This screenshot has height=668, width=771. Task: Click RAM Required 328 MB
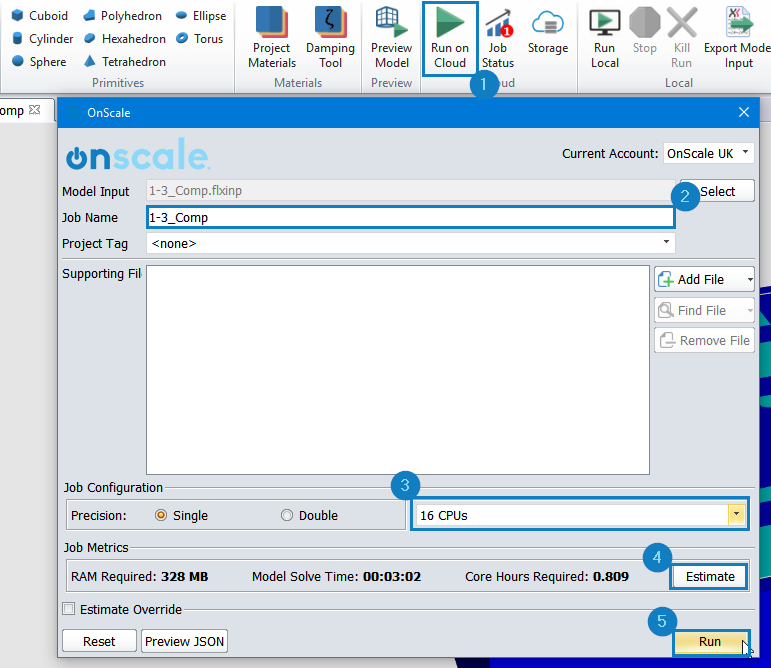[x=140, y=576]
